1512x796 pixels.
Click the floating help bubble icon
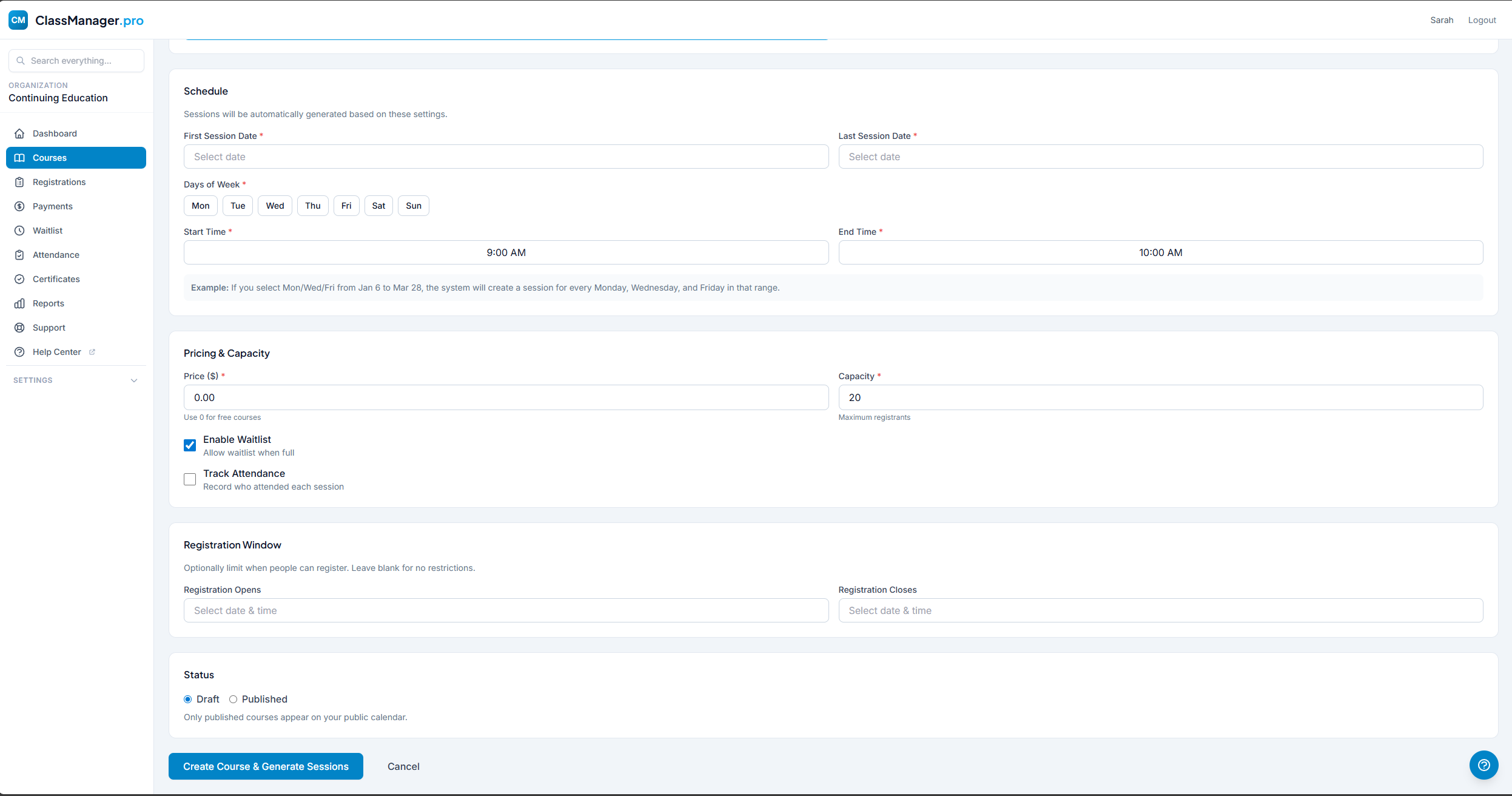pyautogui.click(x=1483, y=765)
